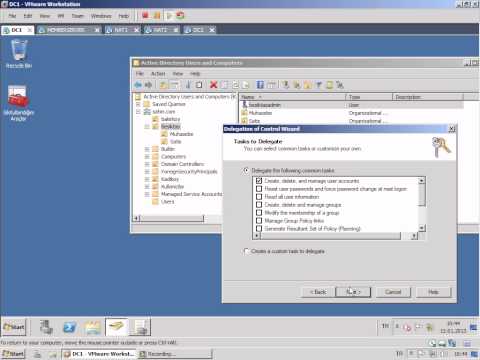The height and width of the screenshot is (360, 480).
Task: Check Create, delete and manage groups
Action: [259, 205]
